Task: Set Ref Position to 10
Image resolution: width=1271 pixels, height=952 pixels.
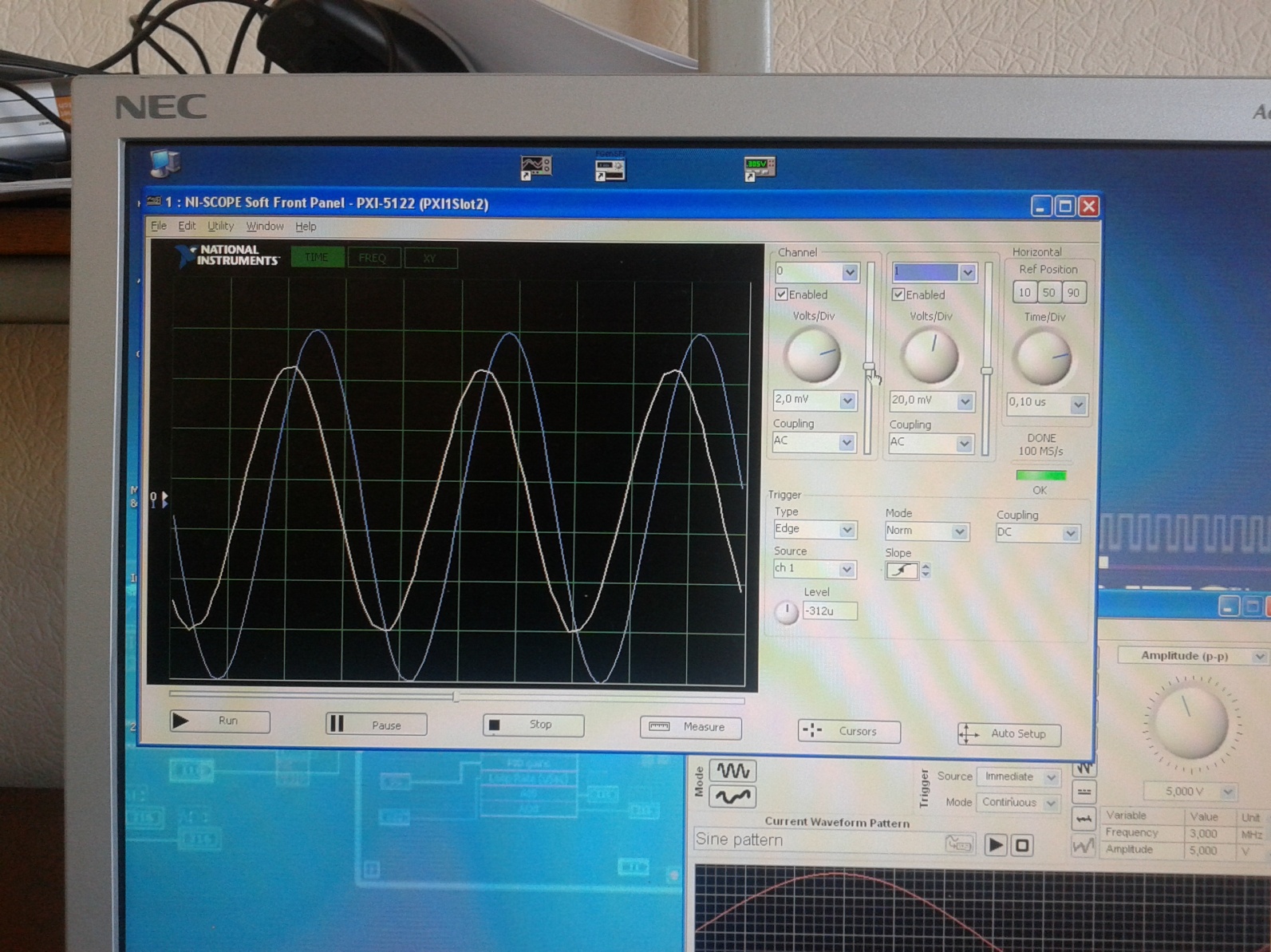Action: pyautogui.click(x=1024, y=293)
